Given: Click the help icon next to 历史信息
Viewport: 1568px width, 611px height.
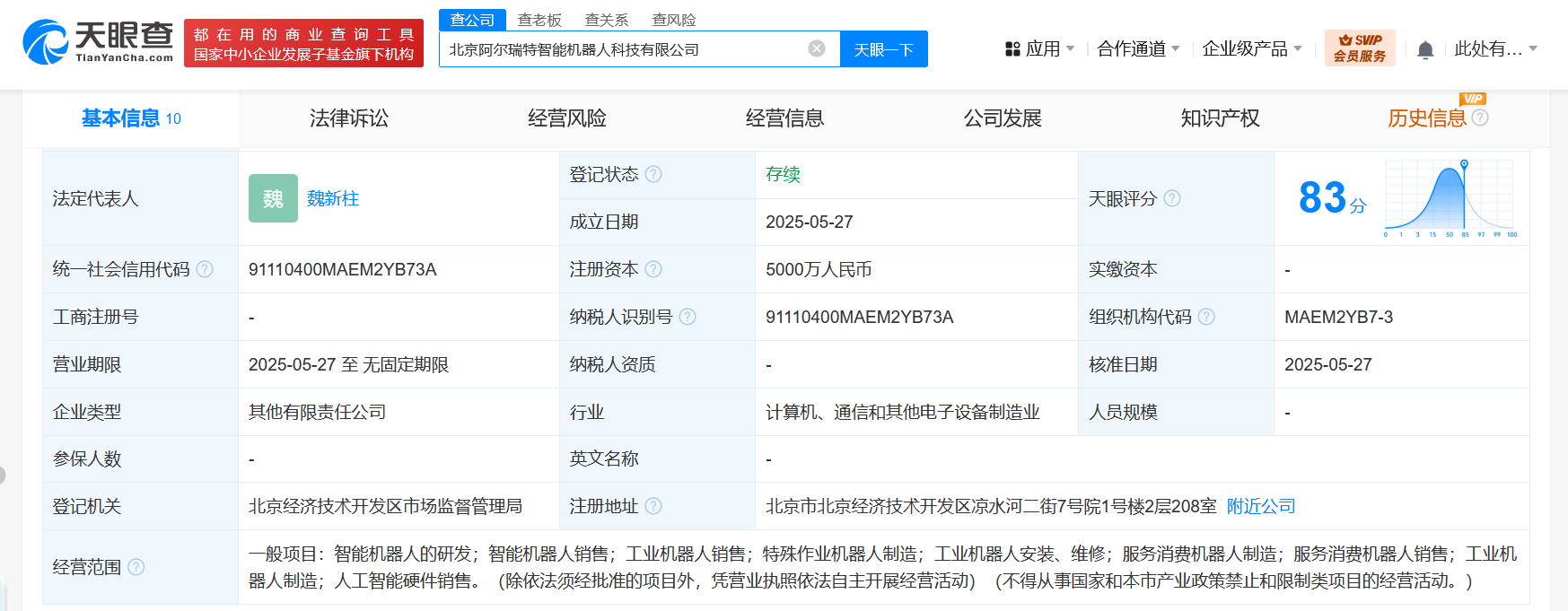Looking at the screenshot, I should point(1480,118).
